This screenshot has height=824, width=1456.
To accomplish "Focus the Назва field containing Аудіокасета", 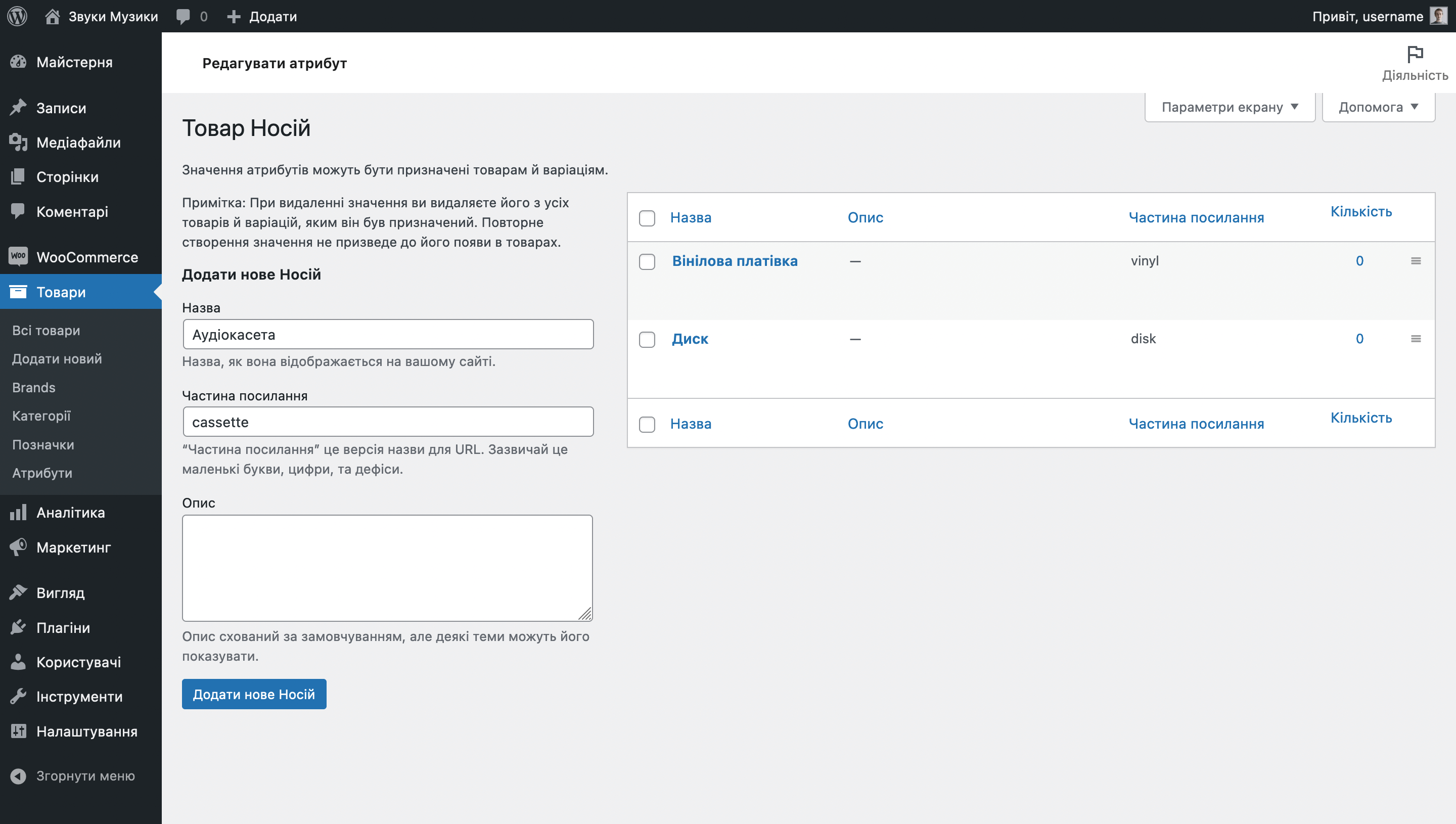I will (388, 334).
